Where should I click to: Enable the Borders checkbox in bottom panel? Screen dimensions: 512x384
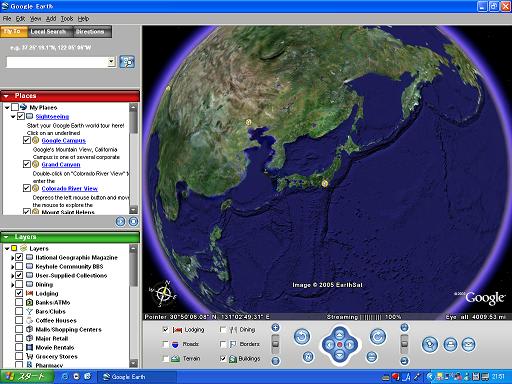[x=223, y=344]
